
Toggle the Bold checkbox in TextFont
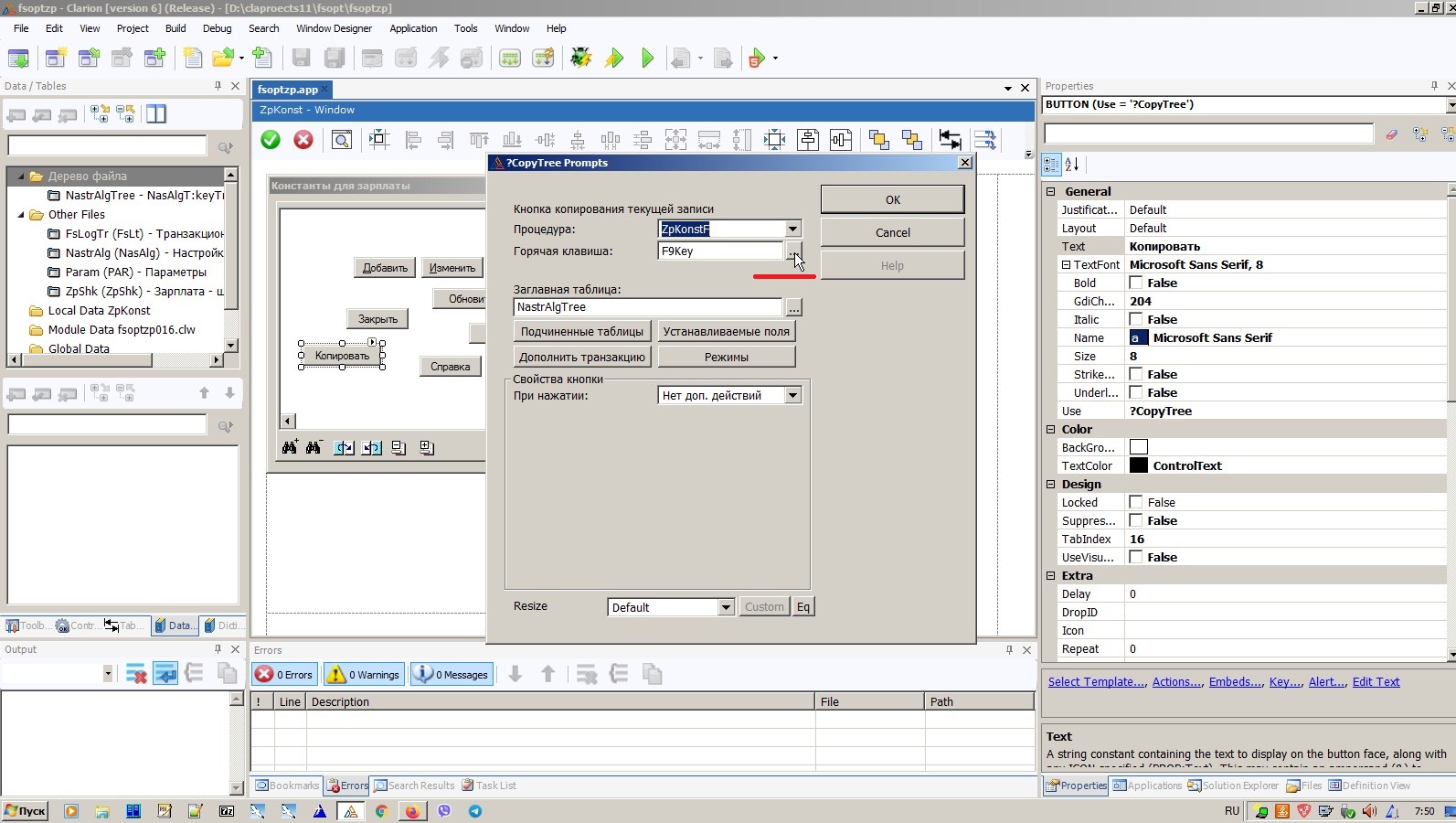tap(1136, 283)
